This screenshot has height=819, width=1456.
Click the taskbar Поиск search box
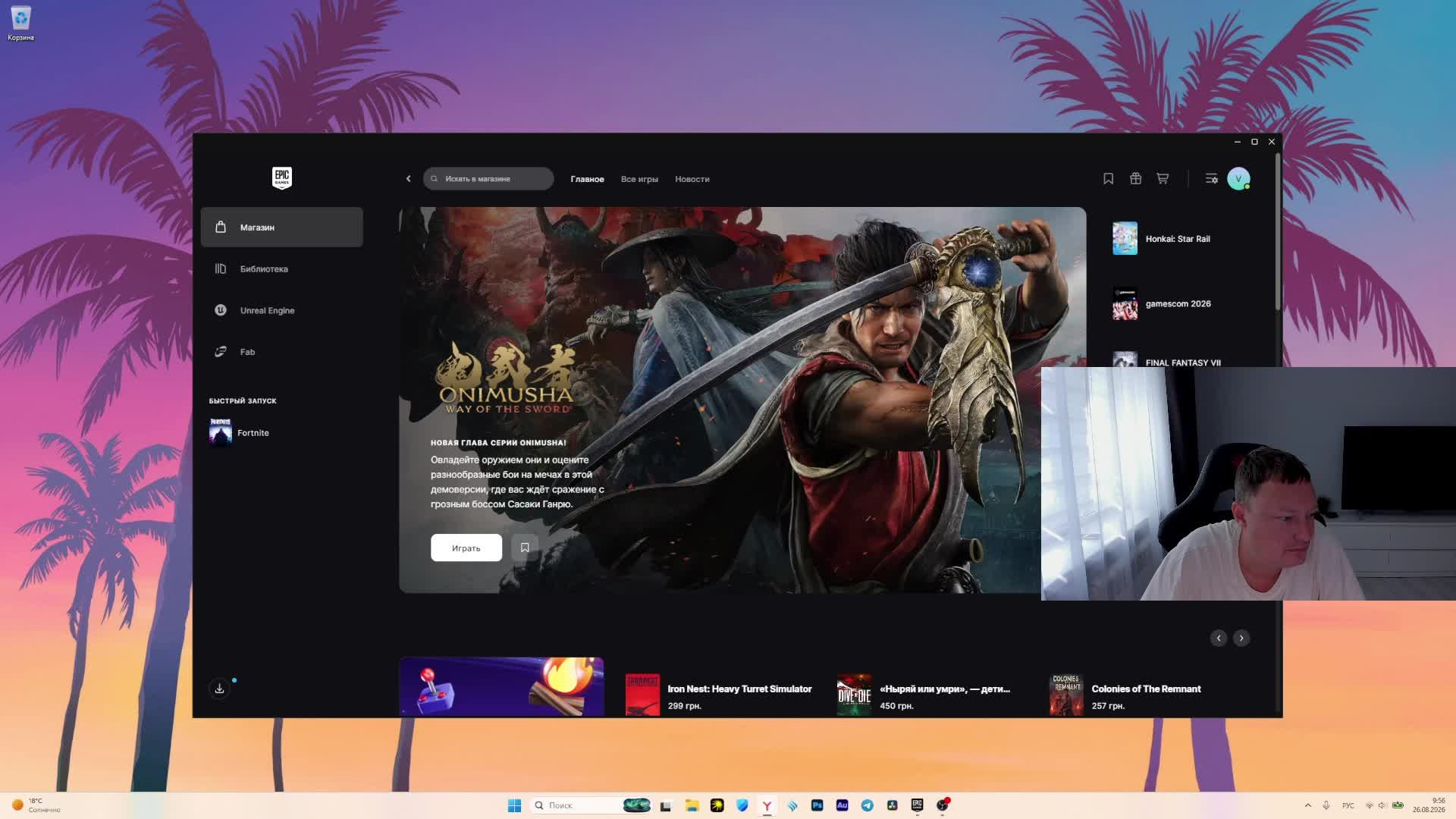point(591,805)
